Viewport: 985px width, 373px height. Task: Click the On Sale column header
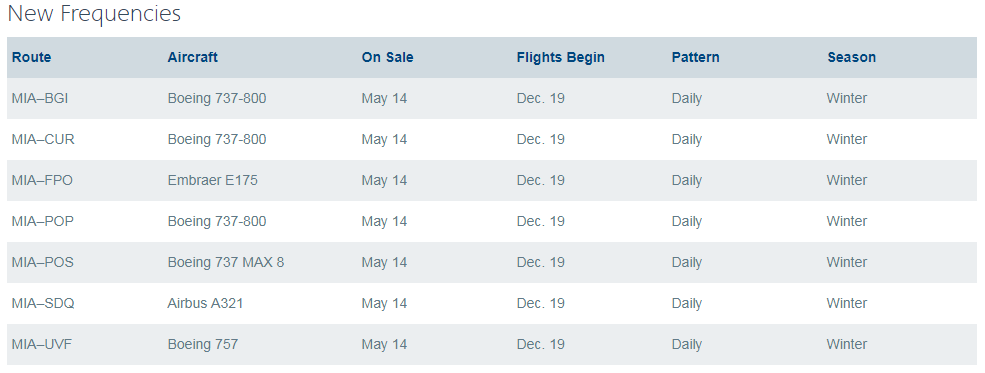click(x=387, y=57)
